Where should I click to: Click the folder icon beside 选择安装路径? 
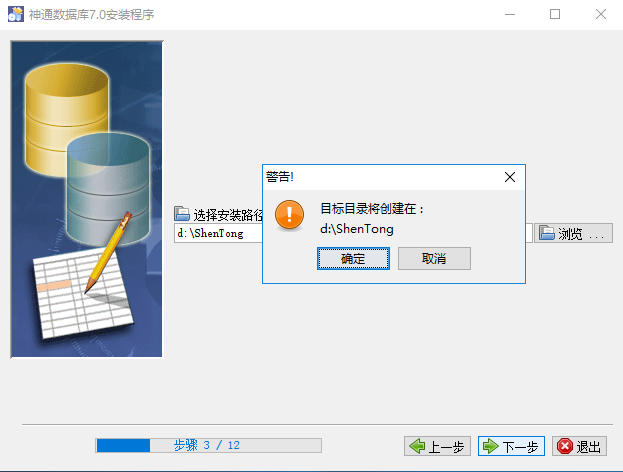(x=182, y=214)
